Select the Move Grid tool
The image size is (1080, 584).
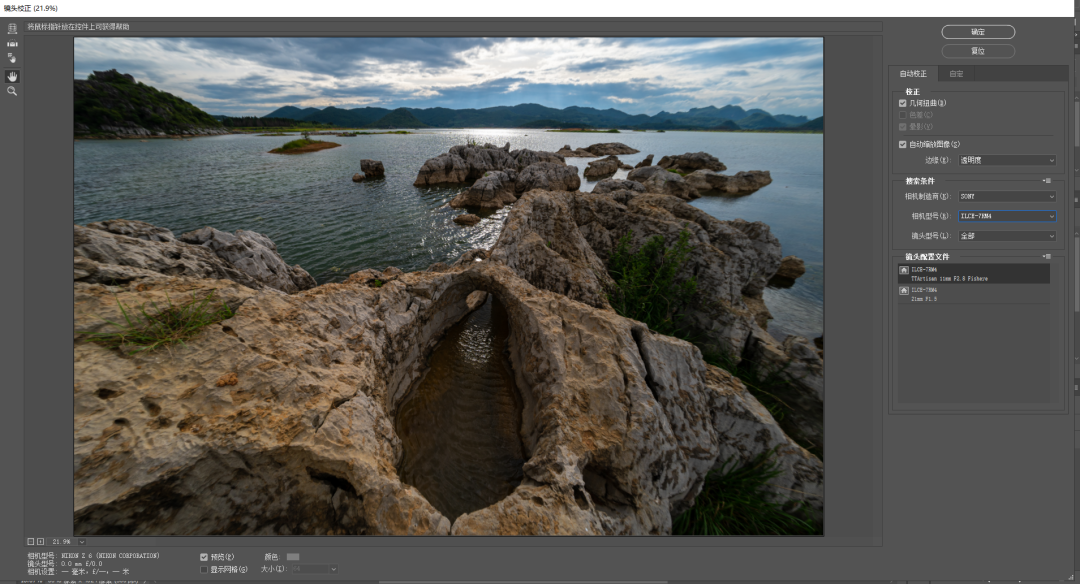[12, 58]
